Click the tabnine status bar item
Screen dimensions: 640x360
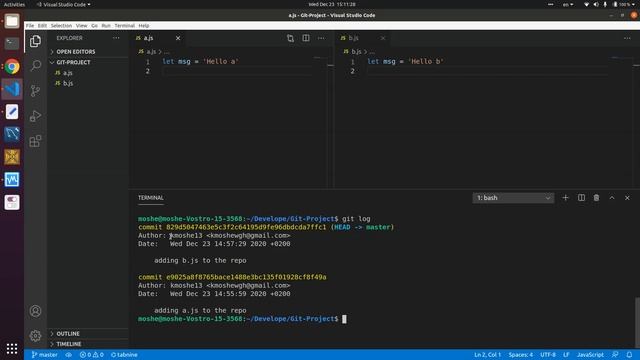point(124,355)
